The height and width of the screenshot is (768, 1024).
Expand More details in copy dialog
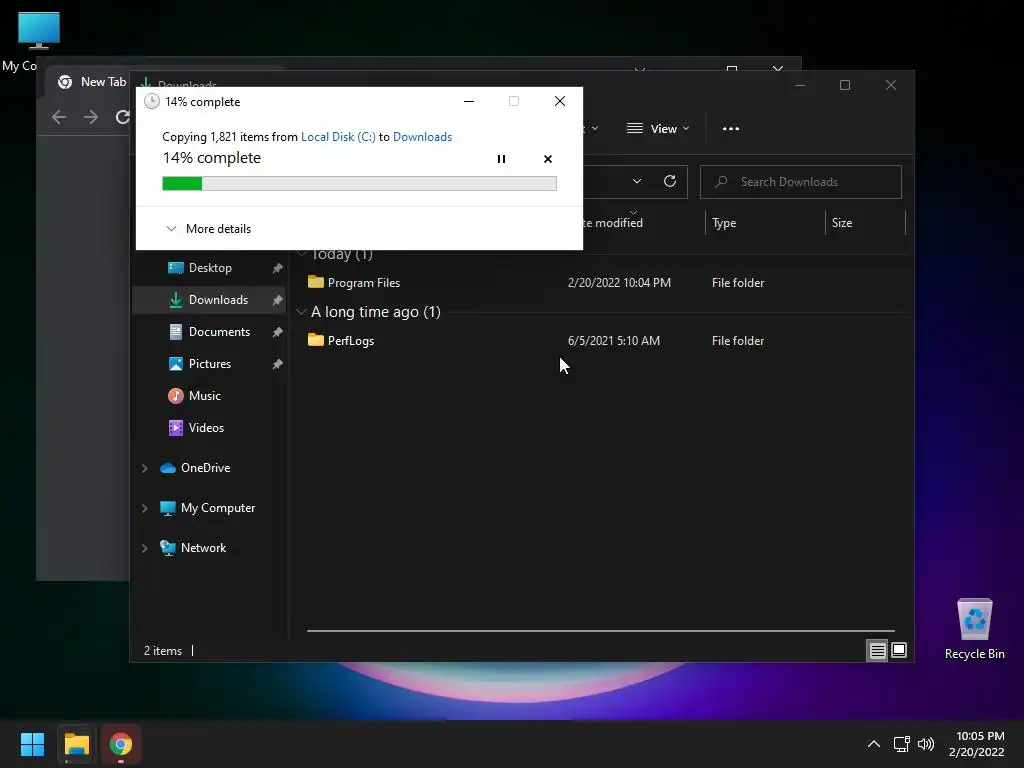click(208, 229)
